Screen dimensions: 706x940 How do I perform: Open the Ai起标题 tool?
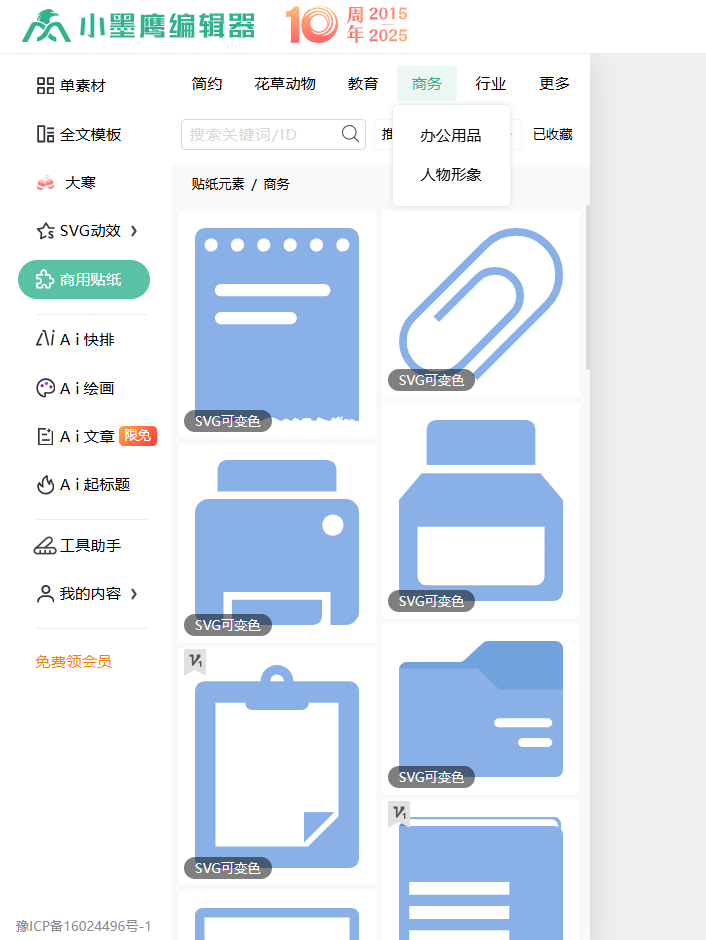[x=83, y=484]
